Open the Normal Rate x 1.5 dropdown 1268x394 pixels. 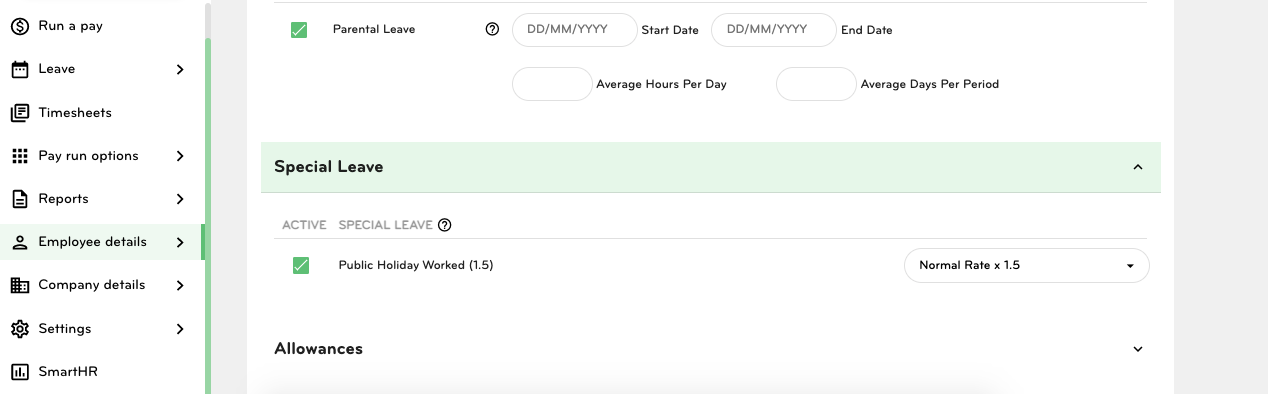click(x=1027, y=266)
